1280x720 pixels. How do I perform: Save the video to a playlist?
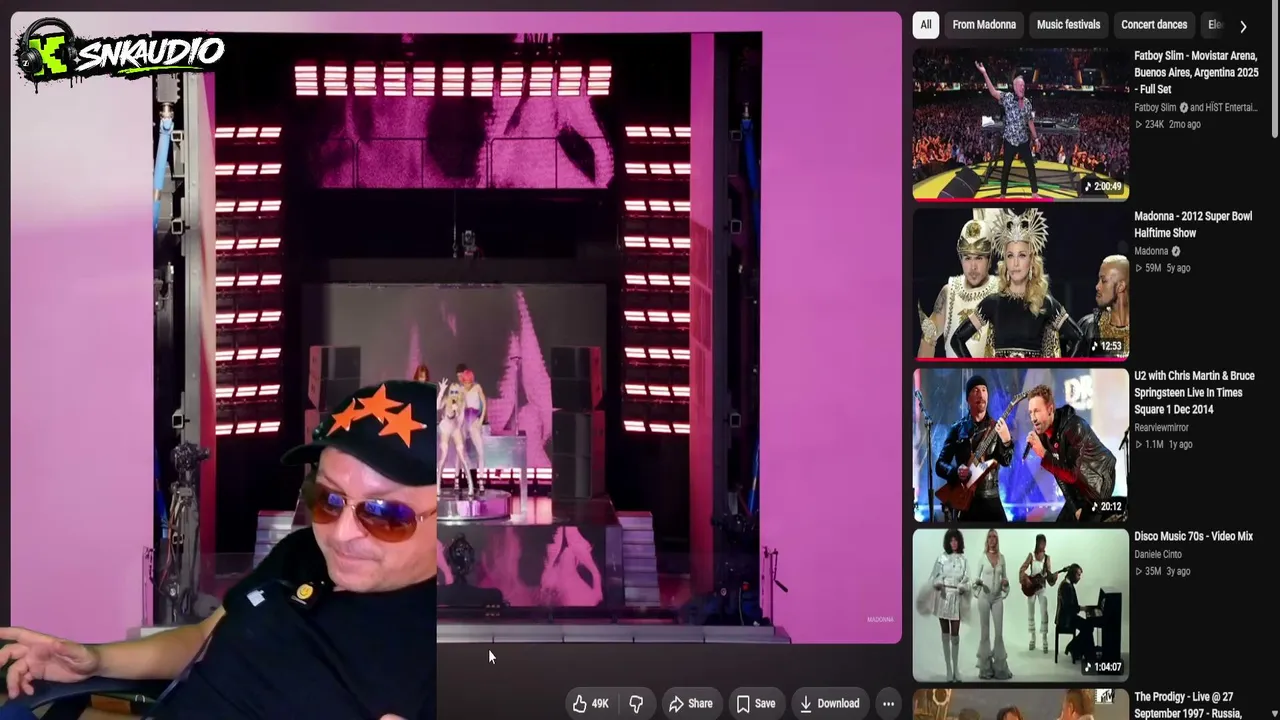756,704
